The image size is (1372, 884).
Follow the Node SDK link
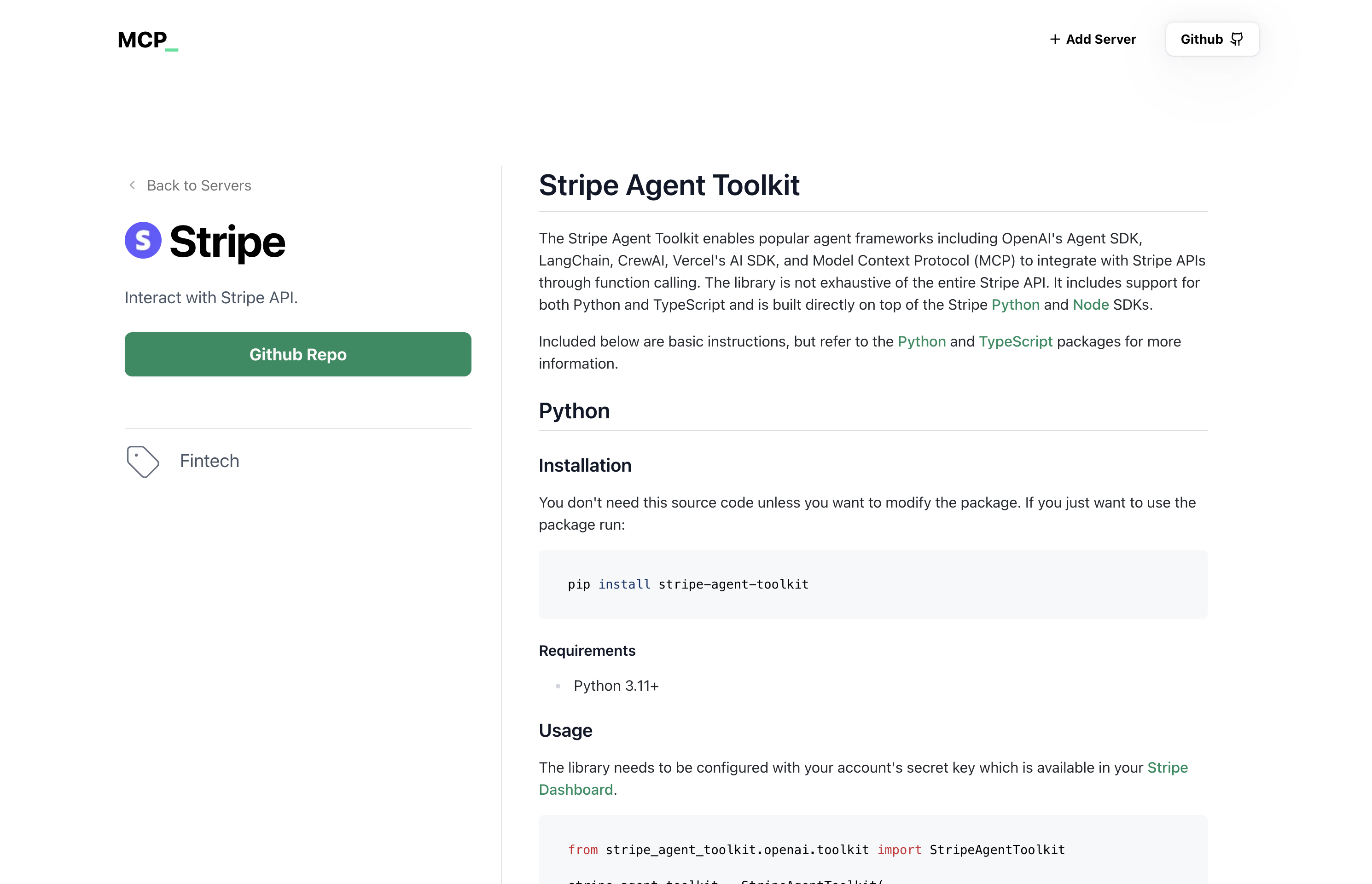(x=1090, y=305)
